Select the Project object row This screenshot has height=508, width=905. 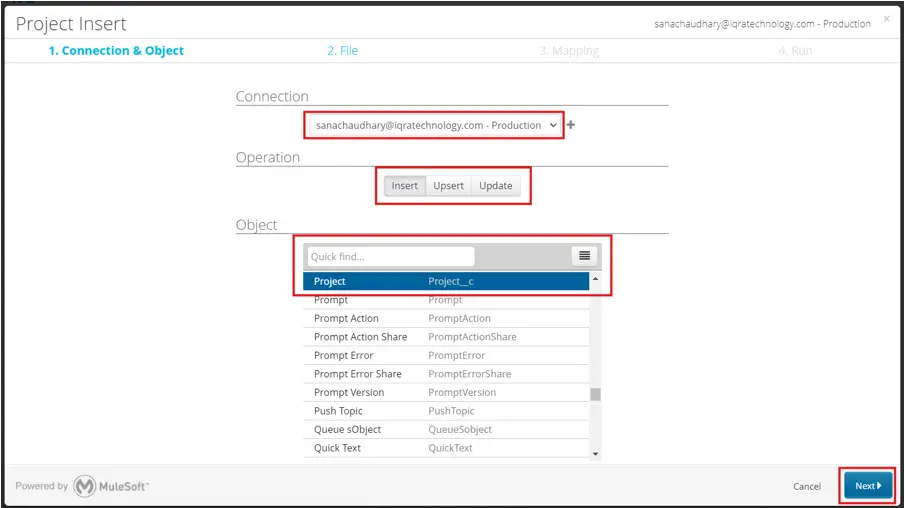[446, 281]
